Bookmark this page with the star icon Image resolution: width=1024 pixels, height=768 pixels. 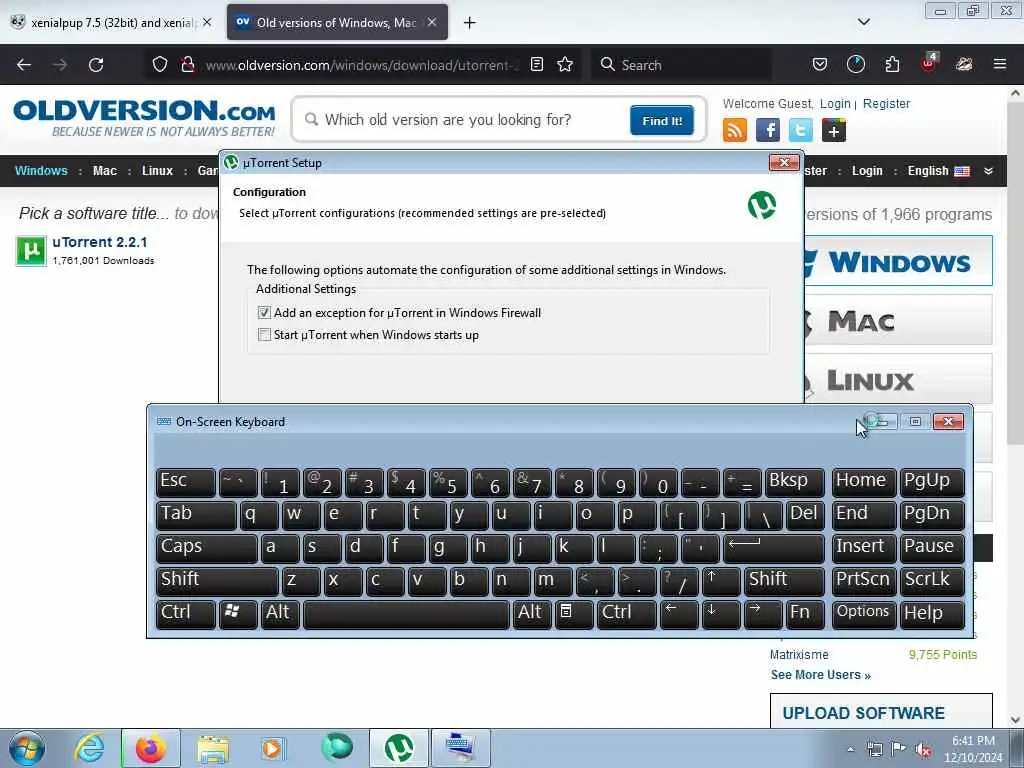click(x=565, y=65)
